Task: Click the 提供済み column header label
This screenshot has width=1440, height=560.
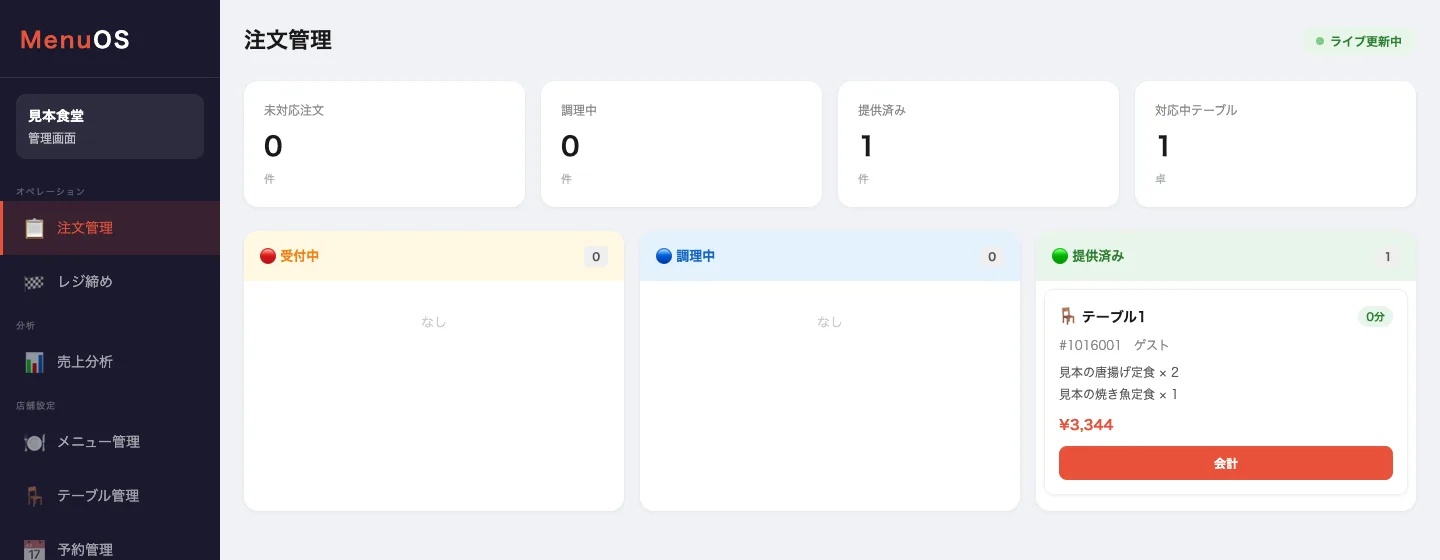Action: 1098,256
